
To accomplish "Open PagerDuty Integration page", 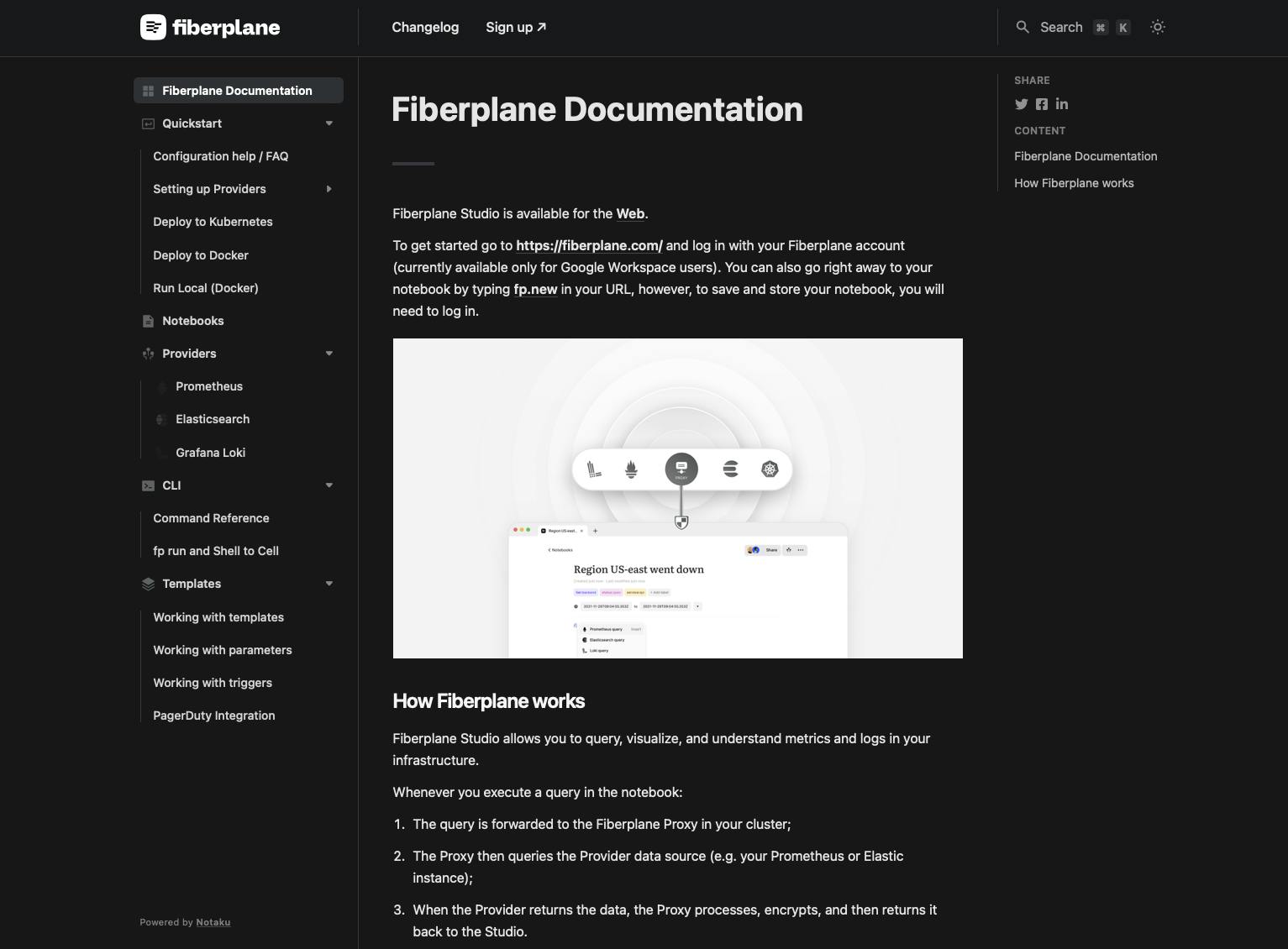I will point(214,716).
